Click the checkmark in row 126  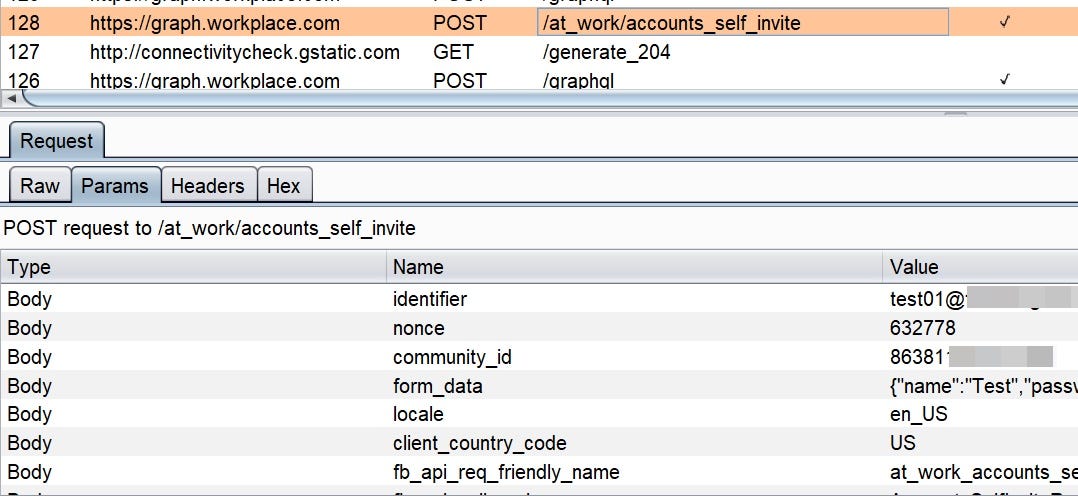click(x=1004, y=80)
